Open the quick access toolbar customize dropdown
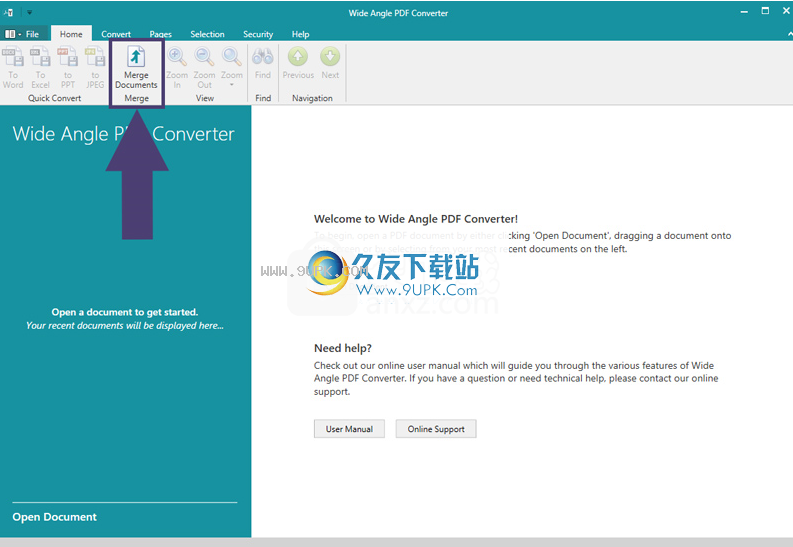 click(x=29, y=12)
